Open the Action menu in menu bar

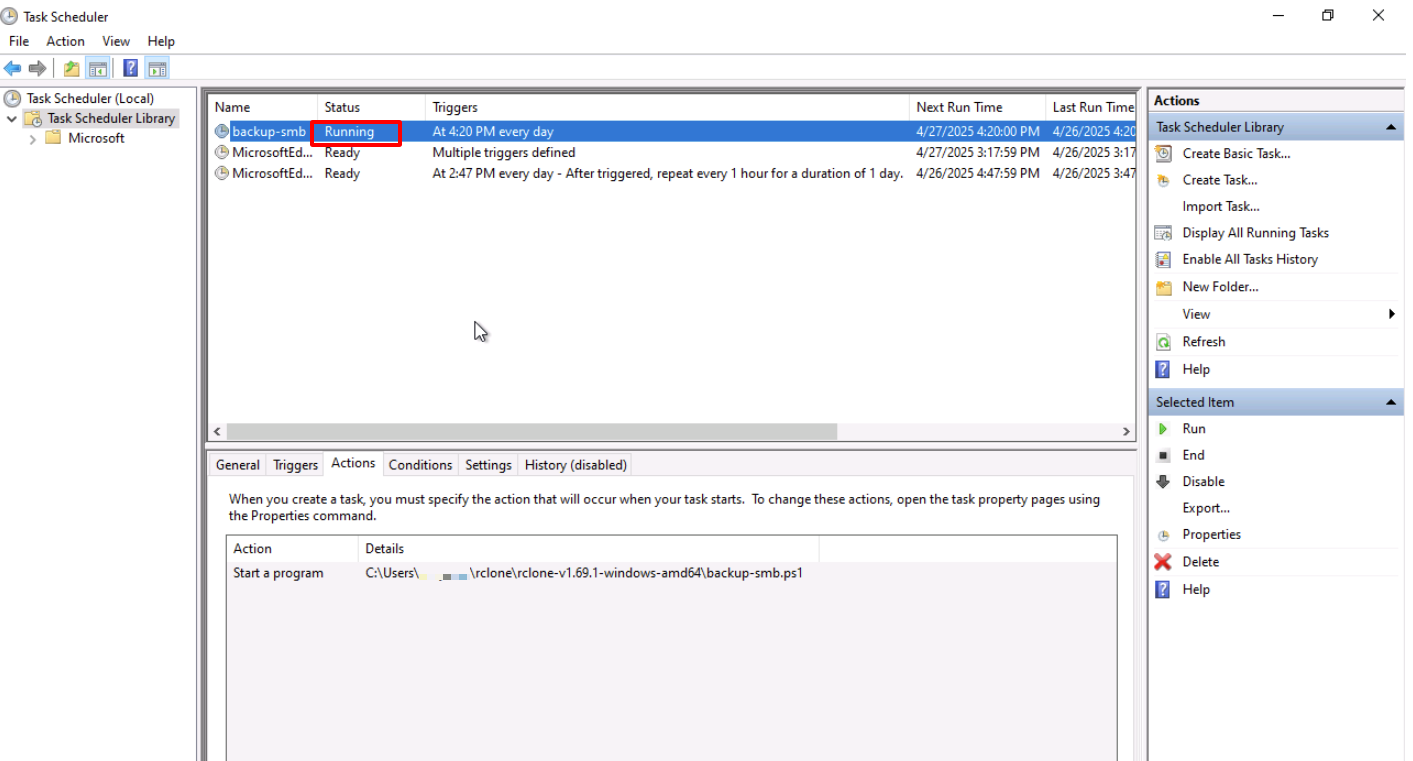pyautogui.click(x=65, y=41)
